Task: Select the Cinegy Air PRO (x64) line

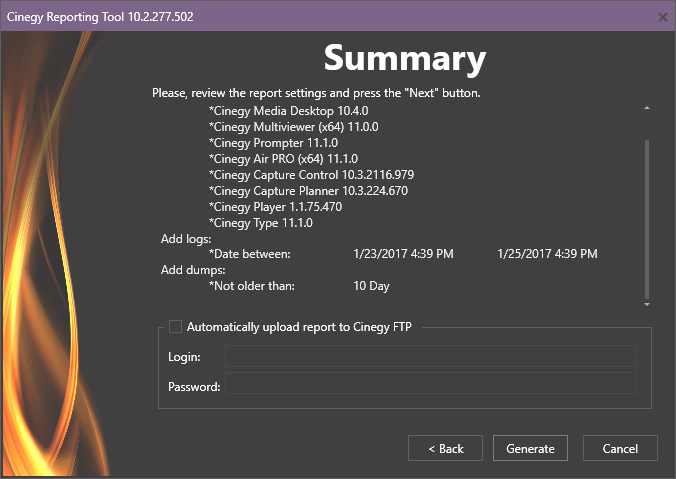Action: [x=283, y=159]
